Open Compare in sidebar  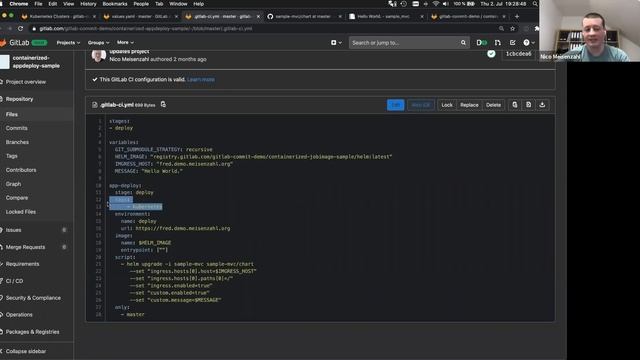click(x=17, y=198)
